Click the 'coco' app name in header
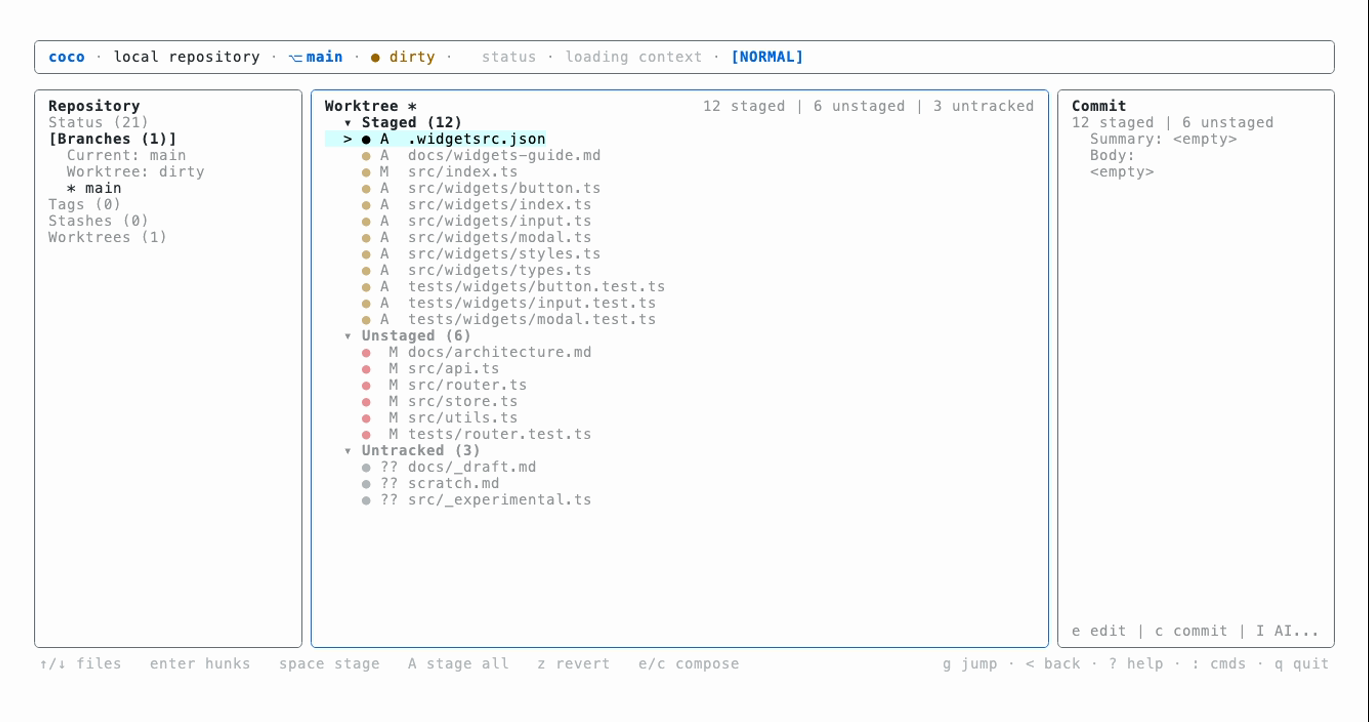This screenshot has height=722, width=1369. click(x=66, y=57)
